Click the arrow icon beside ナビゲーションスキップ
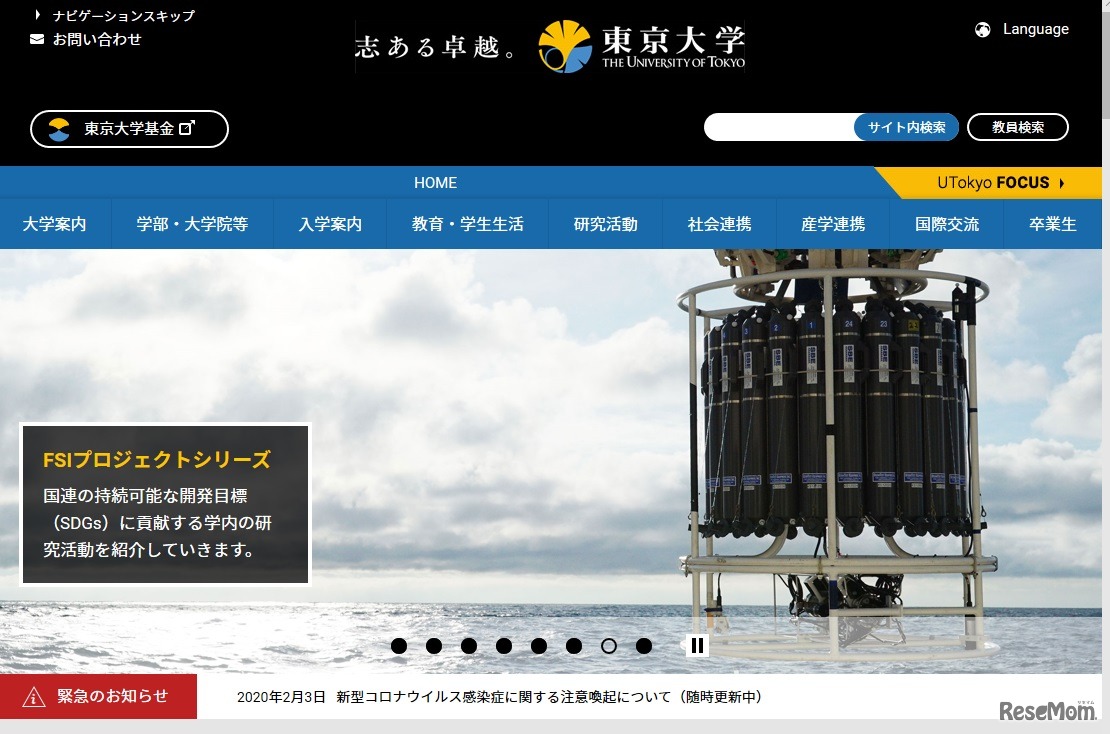The width and height of the screenshot is (1110, 734). pos(38,14)
